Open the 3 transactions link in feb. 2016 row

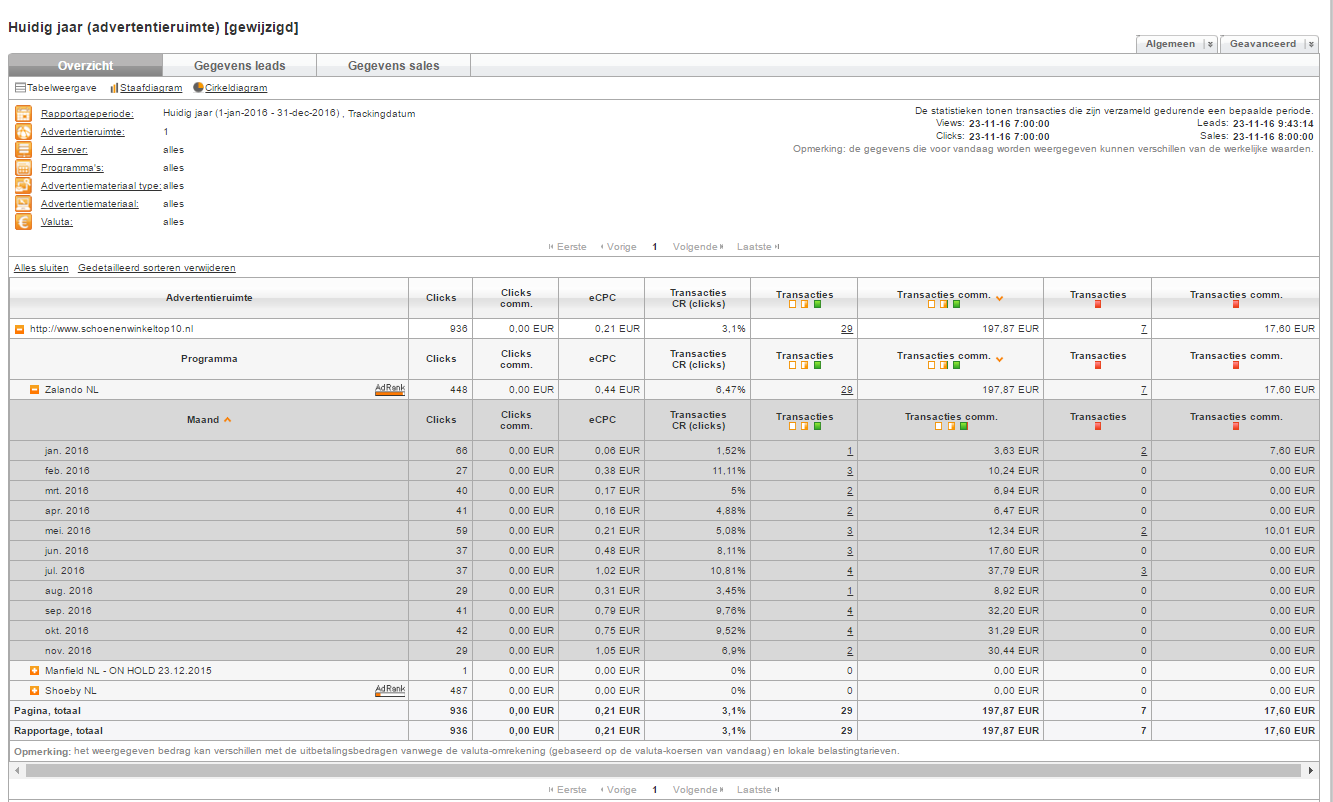tap(850, 471)
